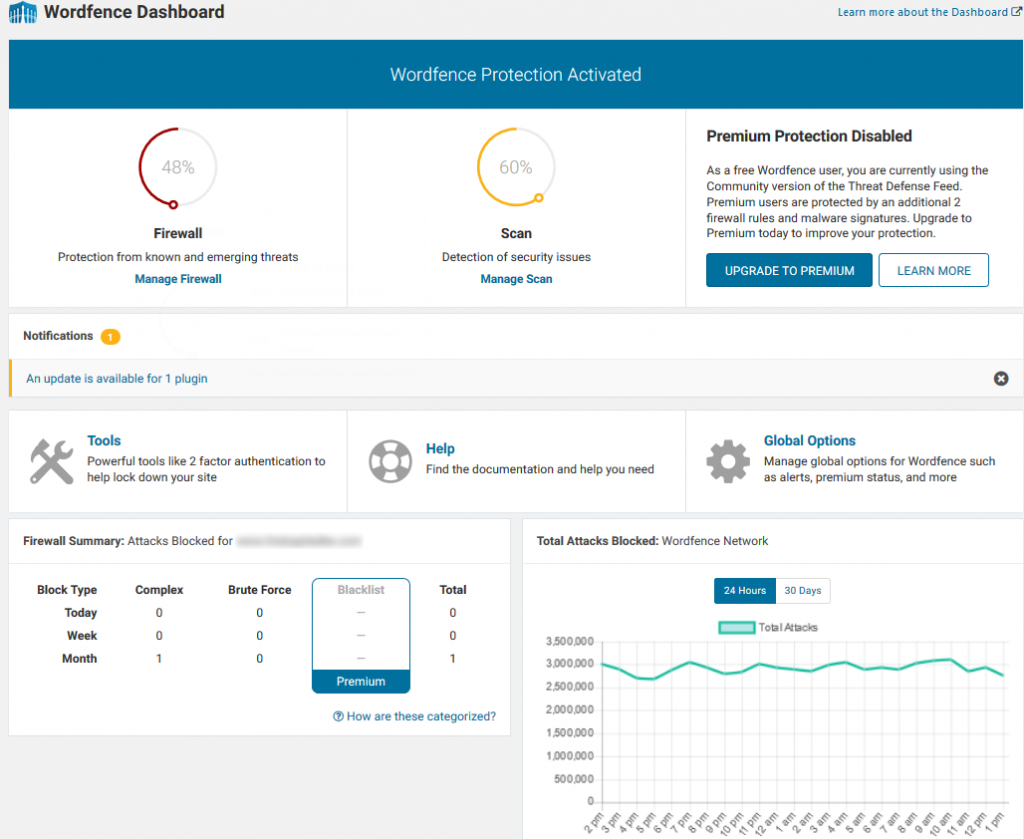The width and height of the screenshot is (1024, 839).
Task: Open the Manage Firewall link
Action: (x=178, y=279)
